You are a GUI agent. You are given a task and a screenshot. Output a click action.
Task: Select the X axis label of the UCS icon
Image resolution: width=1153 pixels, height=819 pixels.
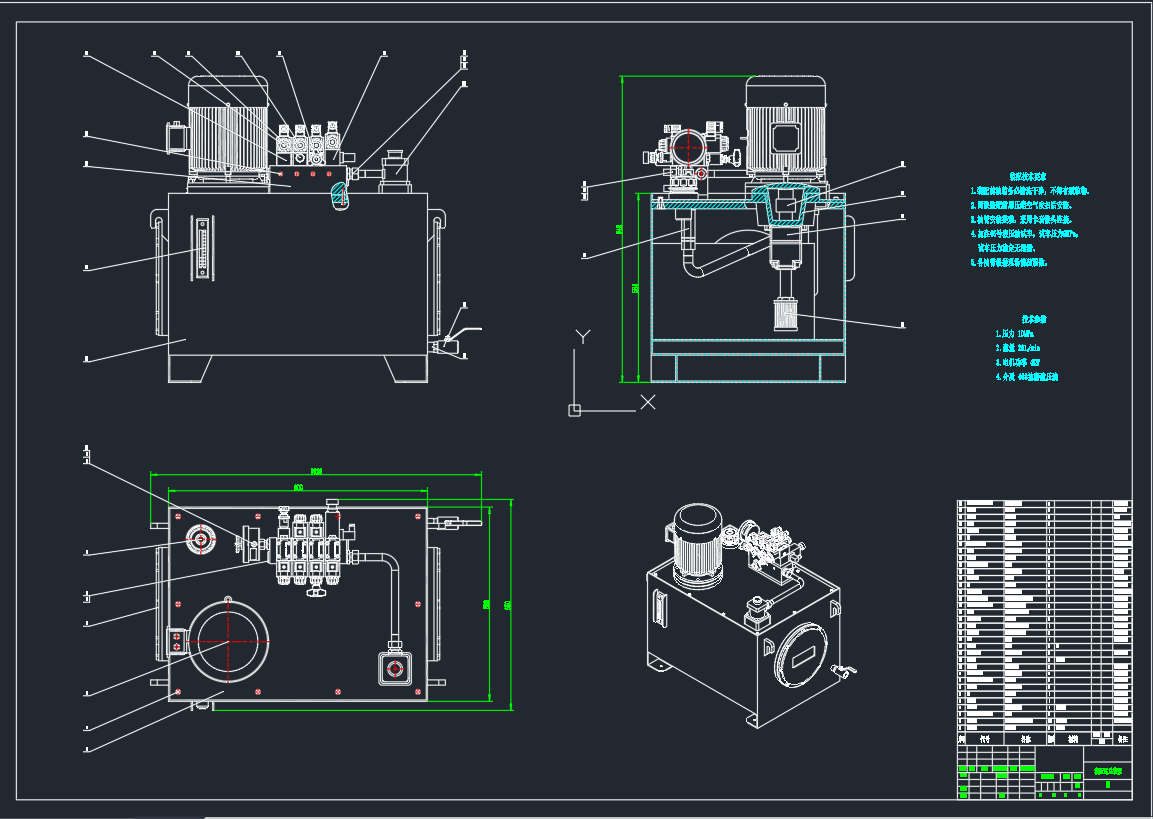[648, 402]
